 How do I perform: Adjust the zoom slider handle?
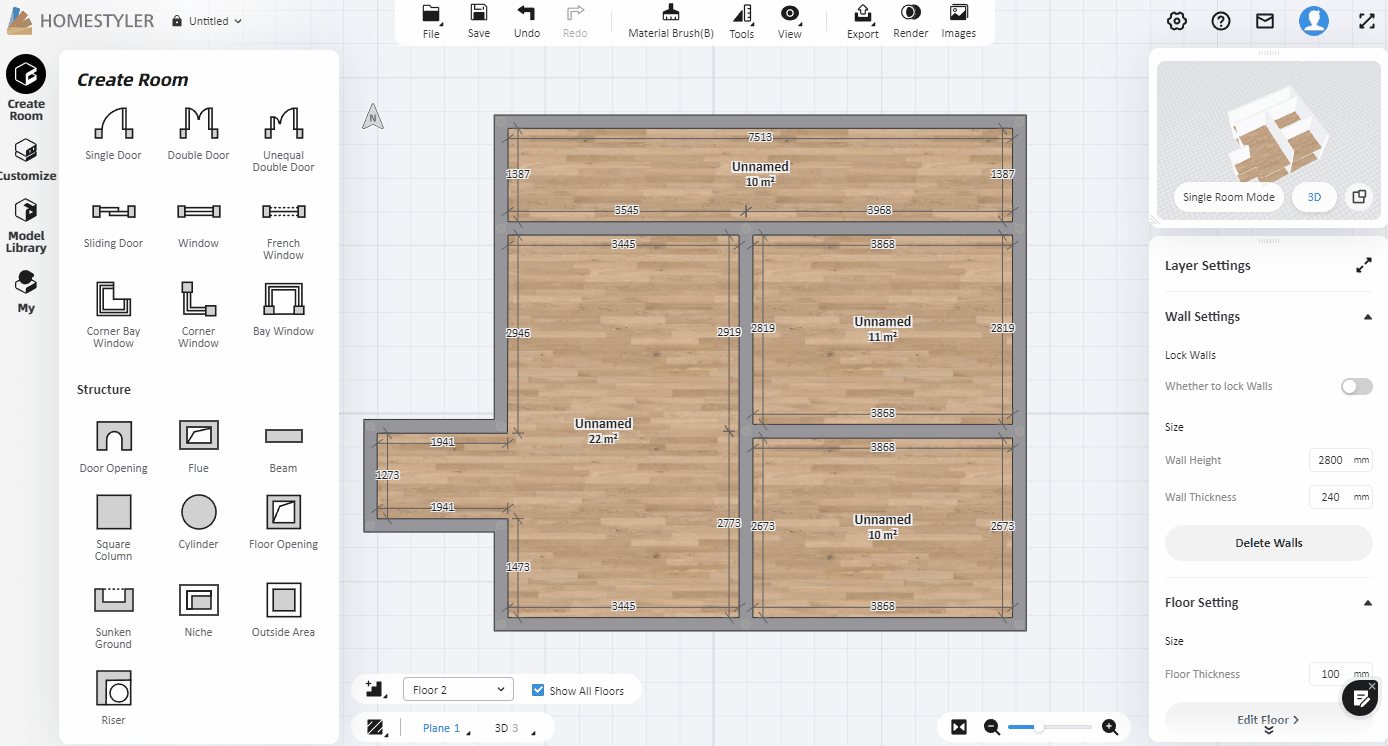click(x=1040, y=727)
